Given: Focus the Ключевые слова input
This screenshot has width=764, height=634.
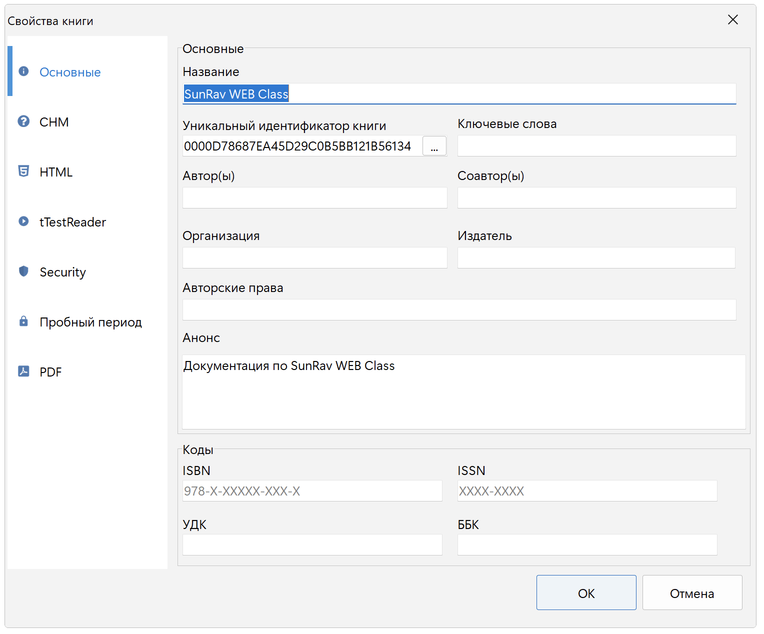Looking at the screenshot, I should (x=596, y=146).
